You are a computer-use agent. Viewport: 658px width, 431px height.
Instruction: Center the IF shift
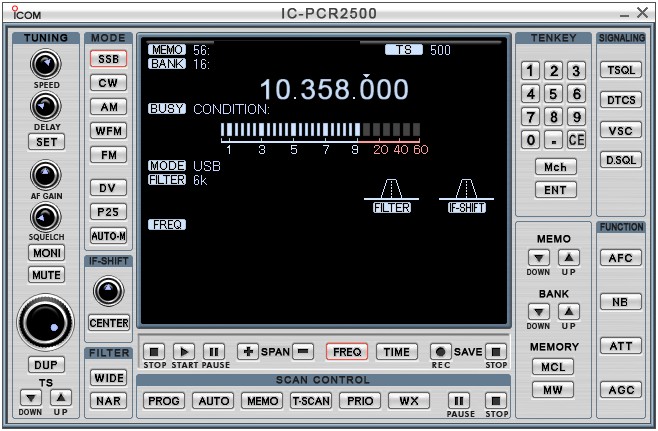point(109,323)
